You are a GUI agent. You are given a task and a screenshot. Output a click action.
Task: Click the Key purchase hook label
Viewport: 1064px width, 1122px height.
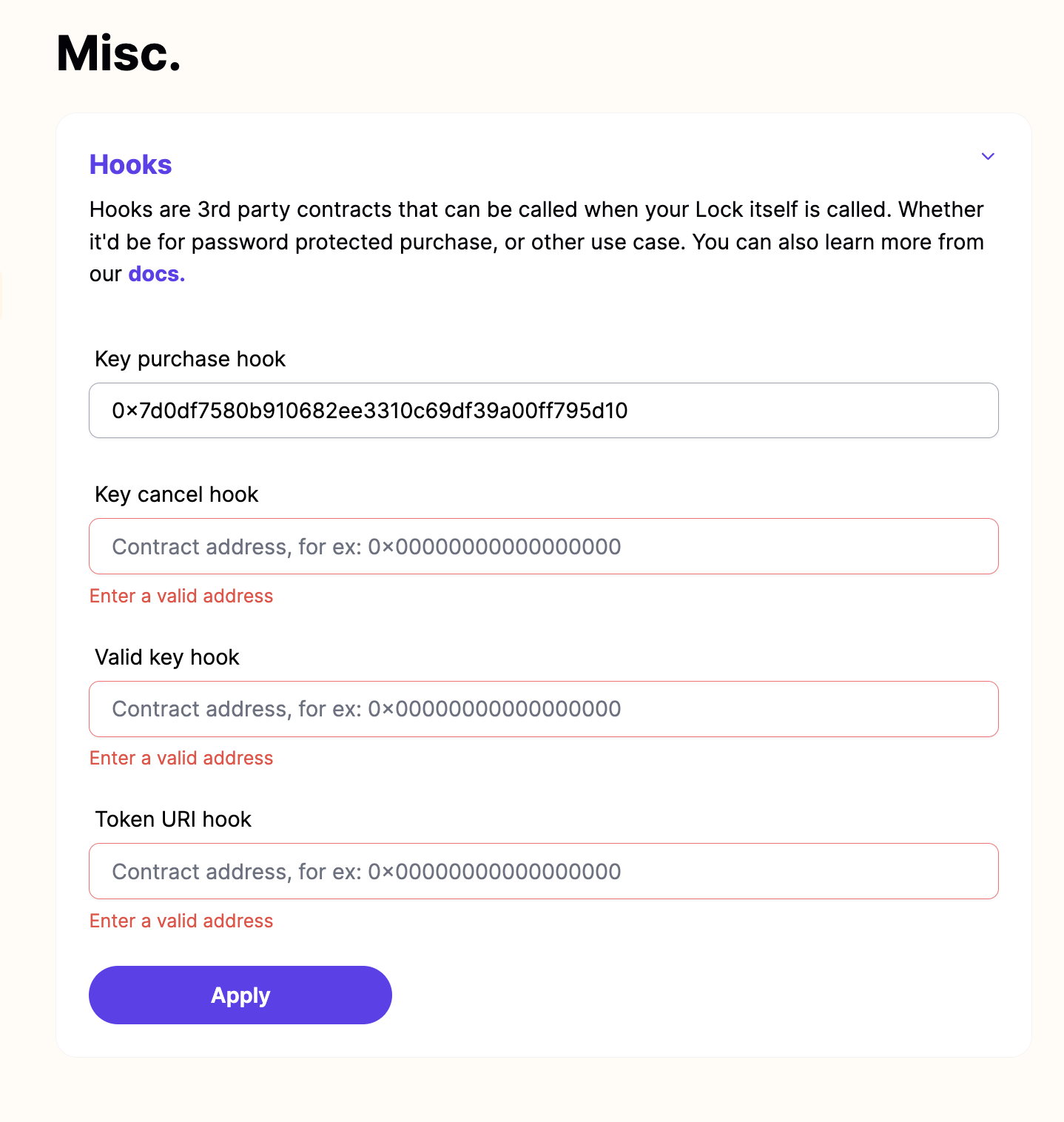(189, 359)
